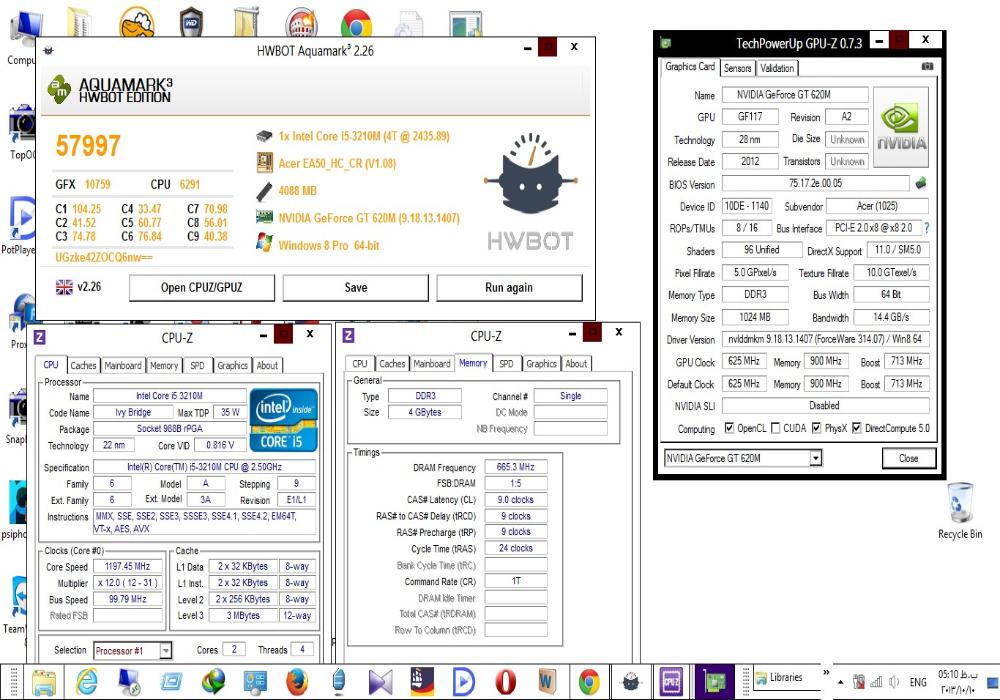Click Open CPUZ/GPUZ button in Aquamark
Viewport: 1000px width, 700px height.
point(202,288)
